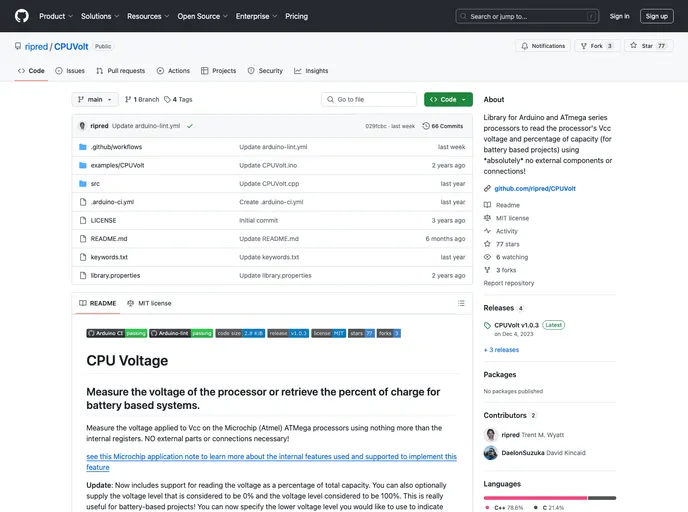Click the GitHub logo icon

coord(22,16)
